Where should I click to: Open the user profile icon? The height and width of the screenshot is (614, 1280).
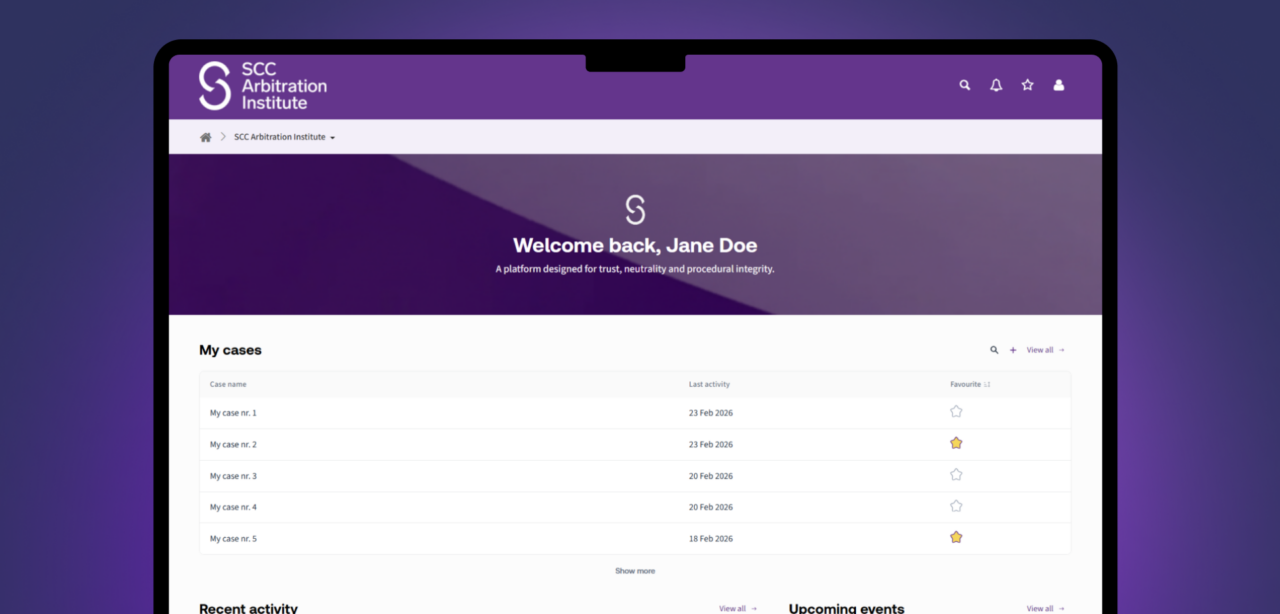(x=1058, y=86)
